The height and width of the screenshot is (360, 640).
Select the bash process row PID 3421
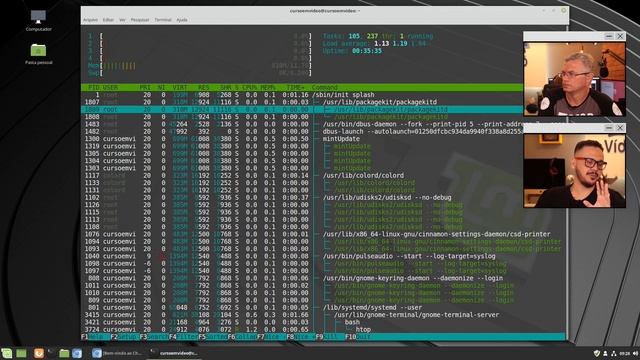pyautogui.click(x=323, y=322)
